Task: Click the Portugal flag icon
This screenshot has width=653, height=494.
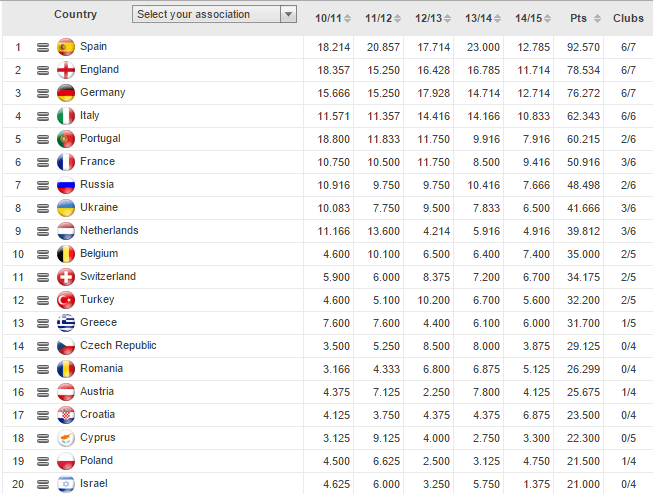Action: pos(66,139)
